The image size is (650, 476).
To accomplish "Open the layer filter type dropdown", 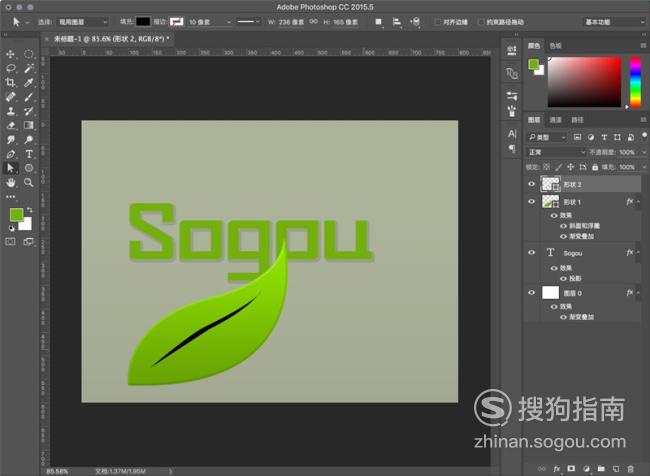I will point(547,137).
